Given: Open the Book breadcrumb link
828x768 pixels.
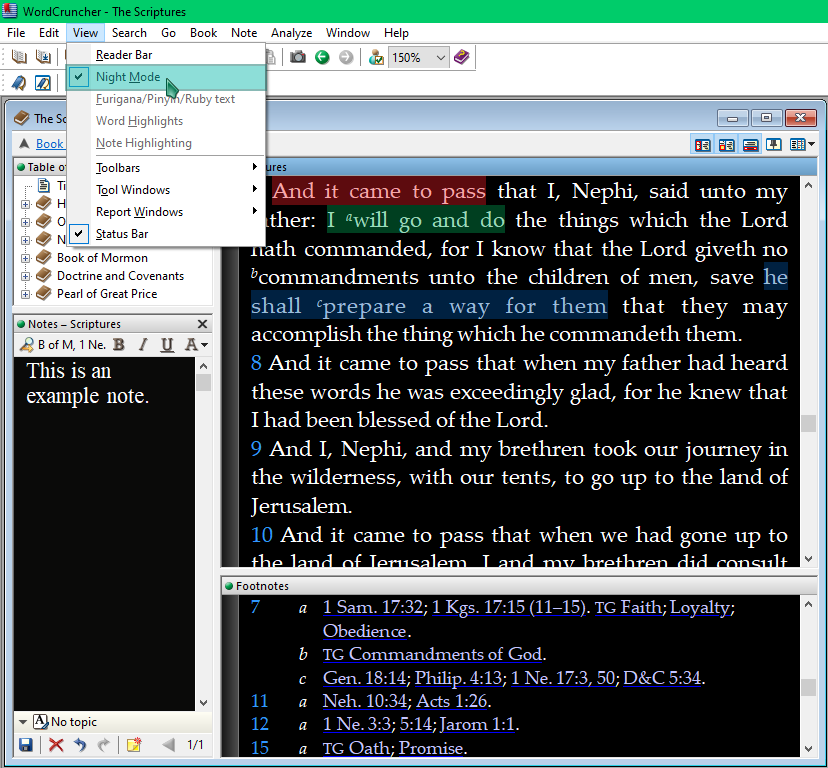Looking at the screenshot, I should pyautogui.click(x=50, y=144).
